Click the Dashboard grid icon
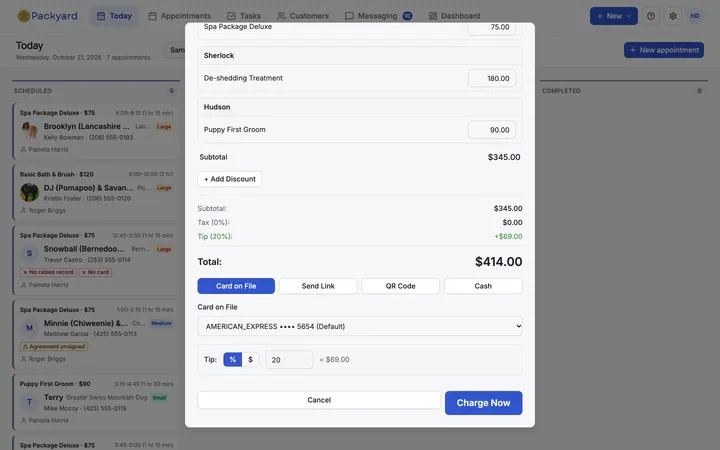Screen dimensions: 720x450 [x=433, y=16]
